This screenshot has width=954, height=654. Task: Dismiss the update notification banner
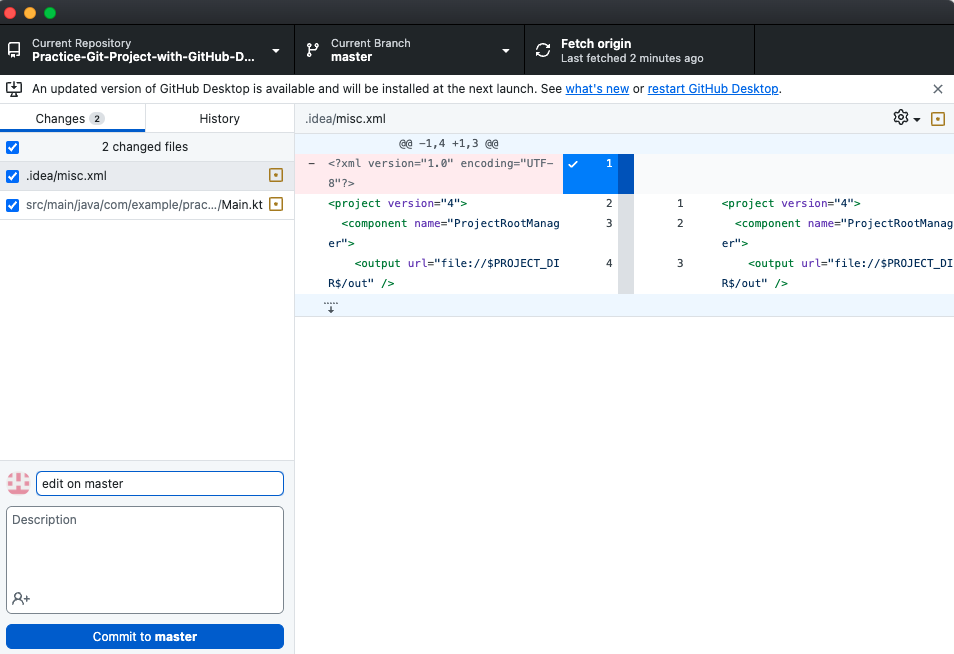click(938, 89)
